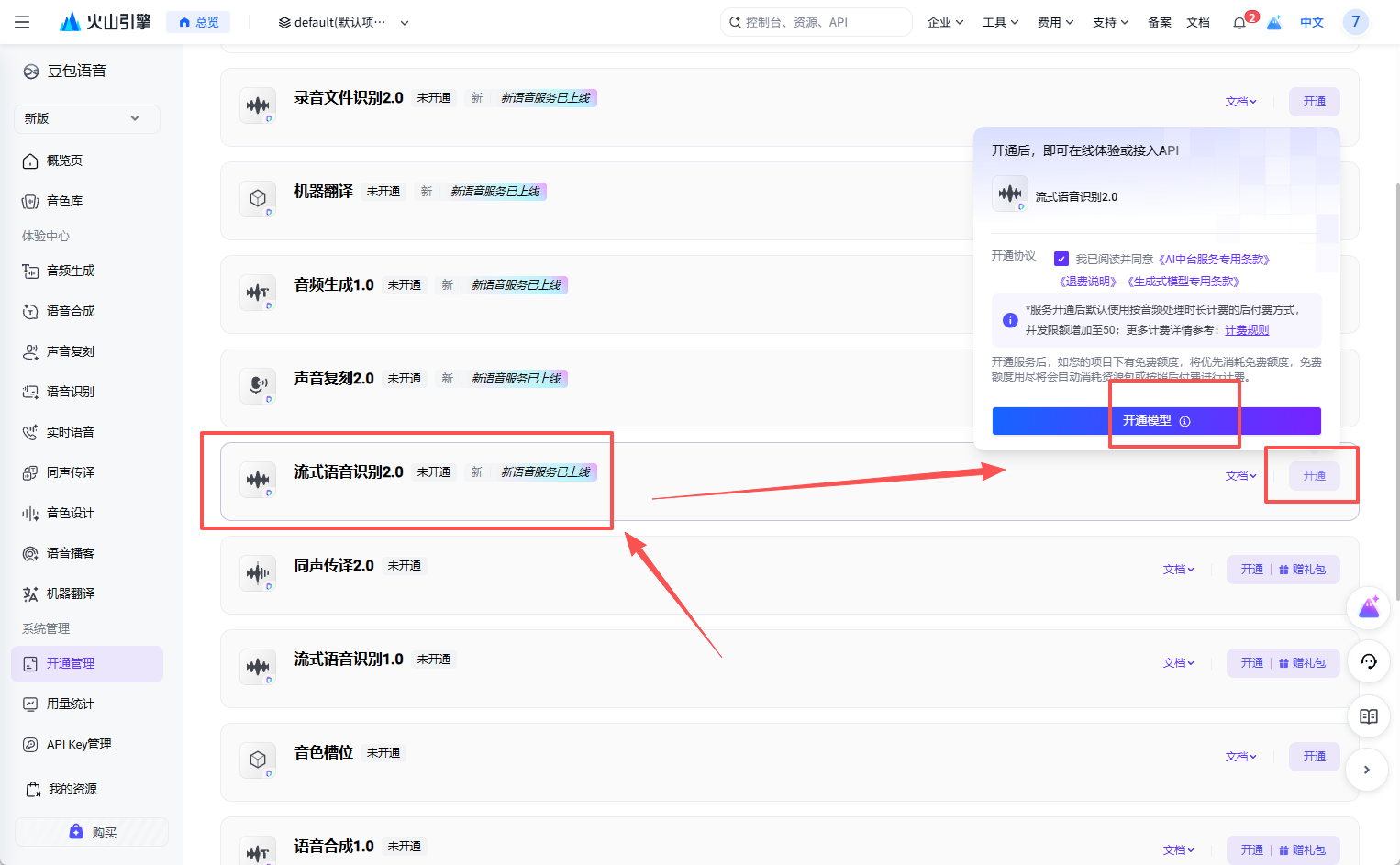Click 开通 for 录音文件识别2.0
1400x865 pixels.
point(1314,102)
